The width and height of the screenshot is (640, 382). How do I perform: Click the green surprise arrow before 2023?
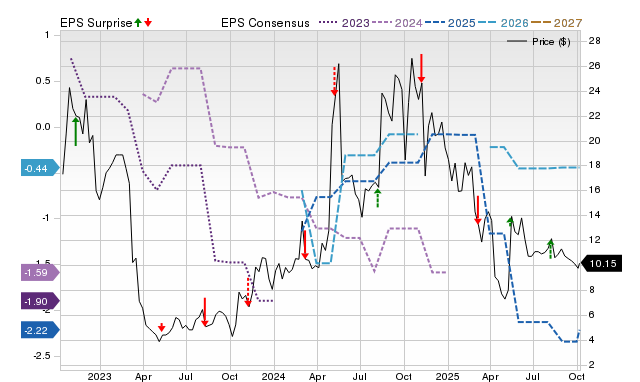click(76, 131)
